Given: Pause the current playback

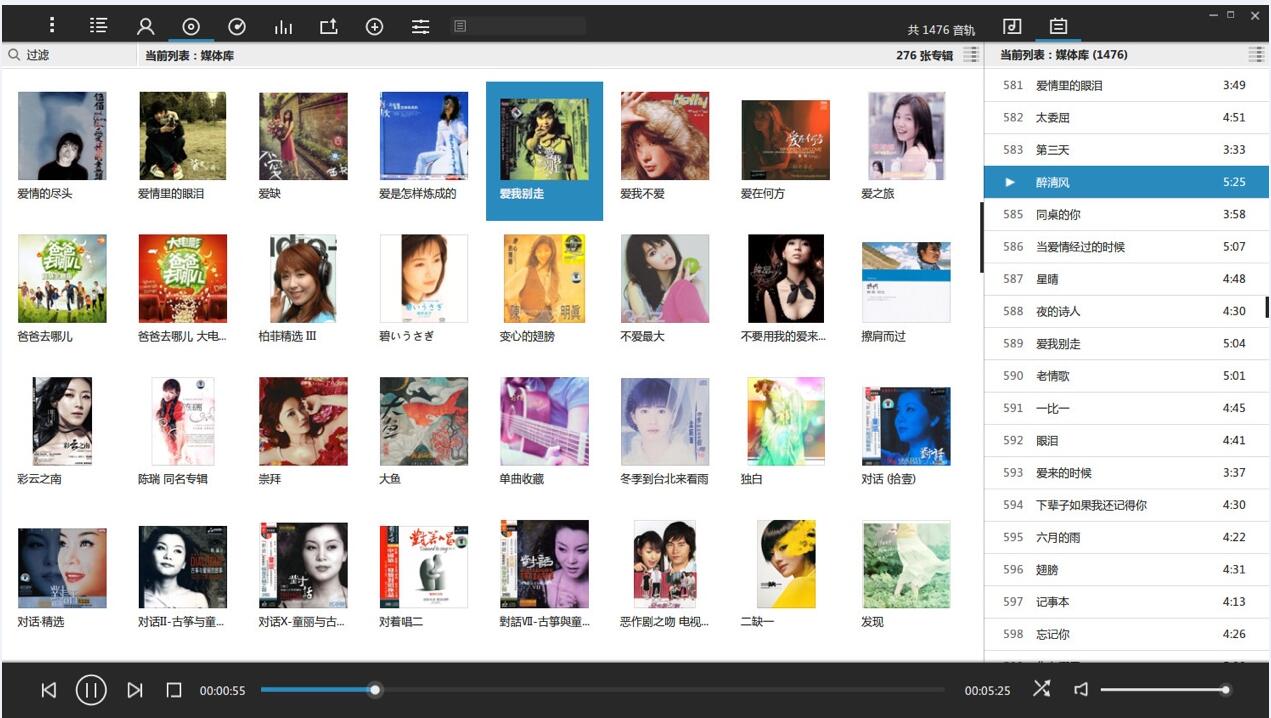Looking at the screenshot, I should point(91,690).
